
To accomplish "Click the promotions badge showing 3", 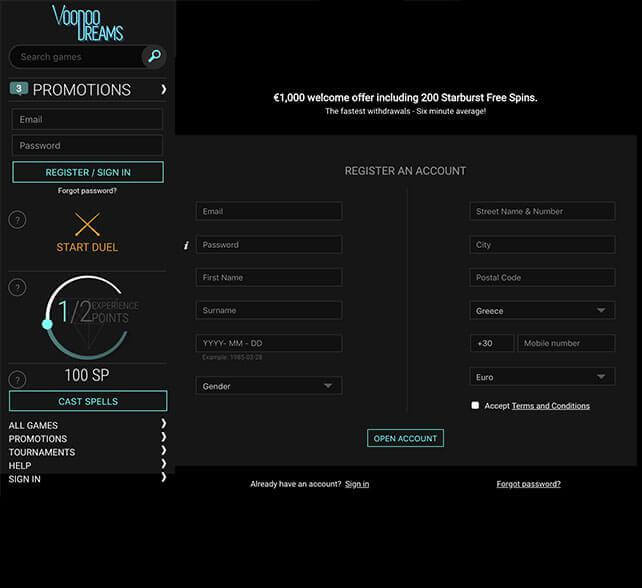I will pyautogui.click(x=18, y=88).
